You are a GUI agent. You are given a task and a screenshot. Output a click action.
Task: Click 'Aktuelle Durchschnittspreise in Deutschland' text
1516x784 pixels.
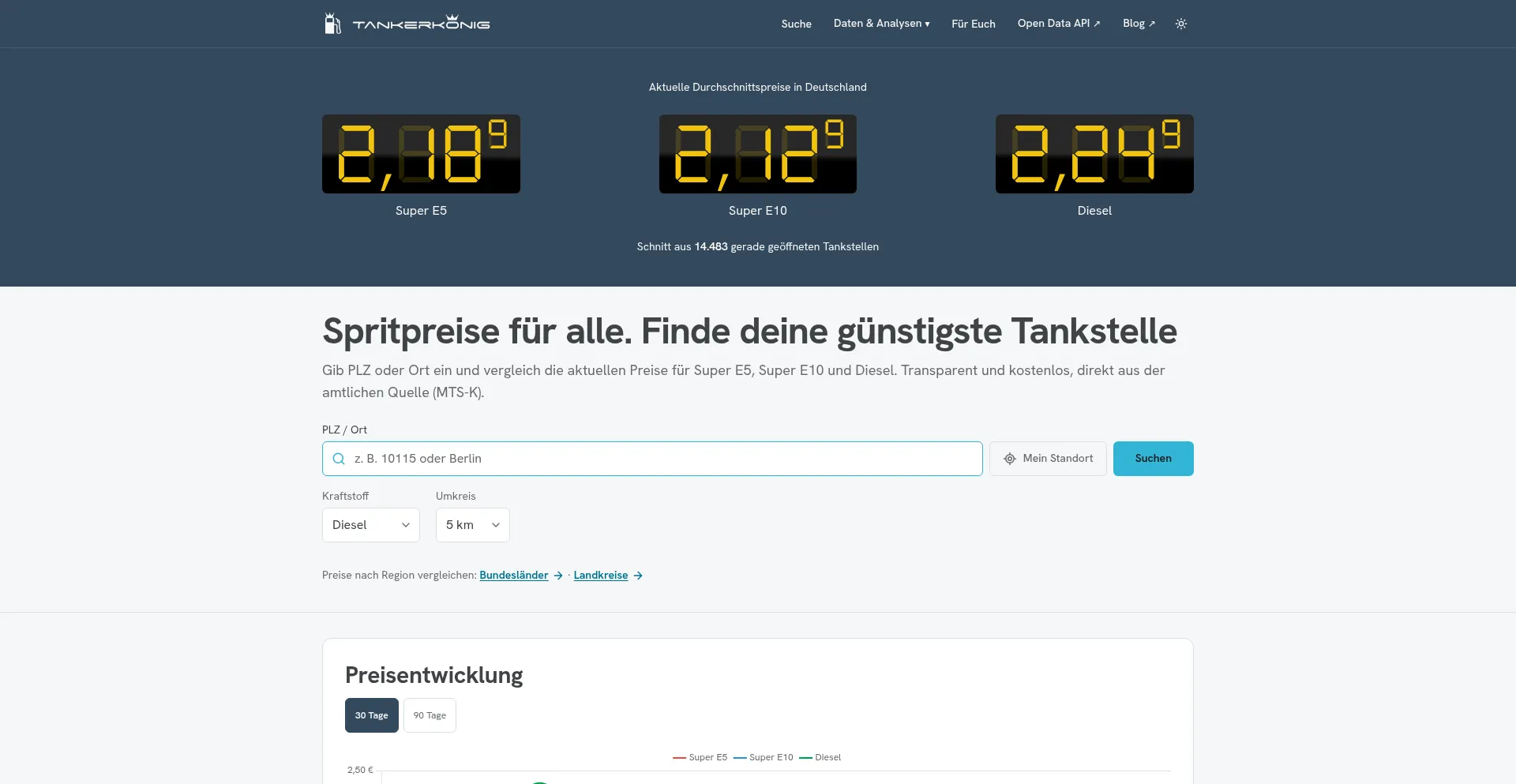[x=758, y=88]
